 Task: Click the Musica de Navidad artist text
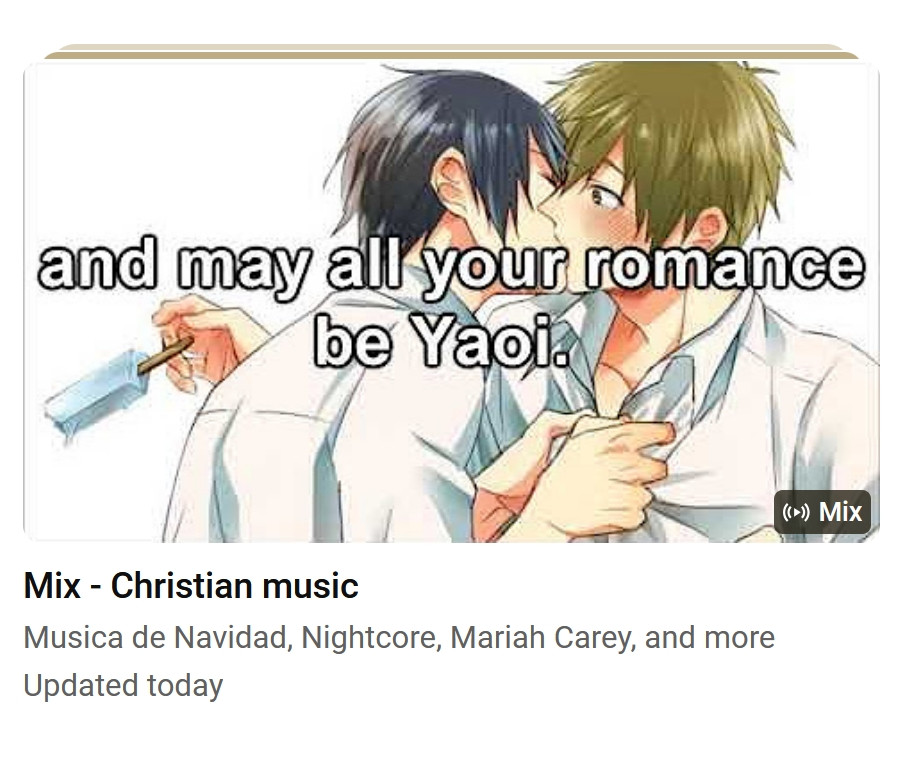pyautogui.click(x=155, y=637)
